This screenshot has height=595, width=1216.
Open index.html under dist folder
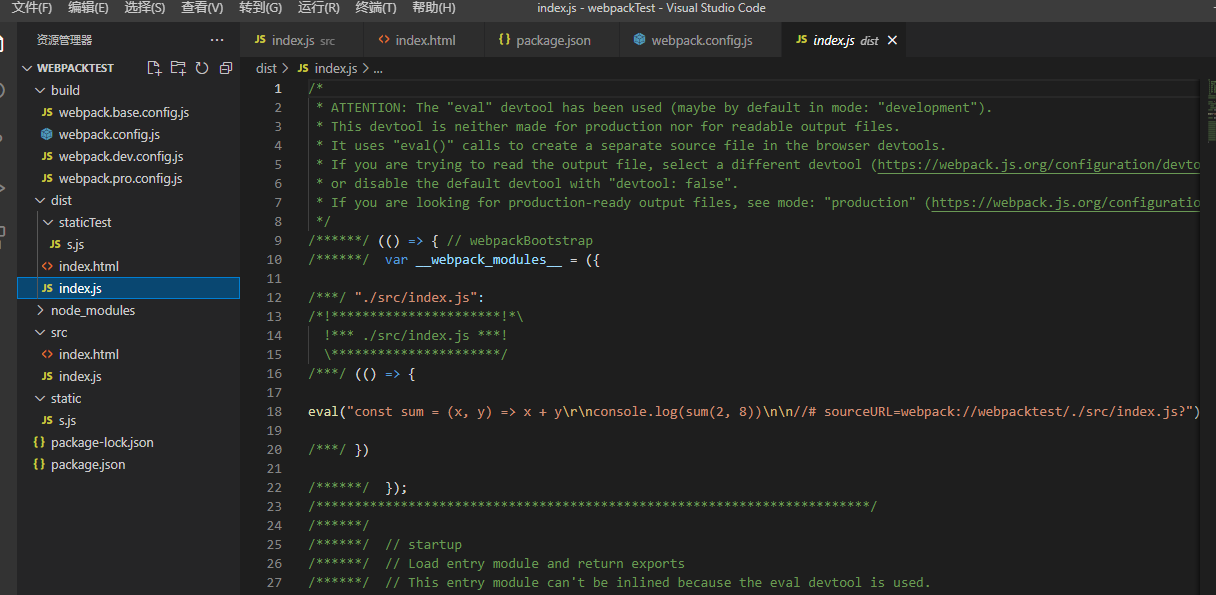(x=128, y=266)
